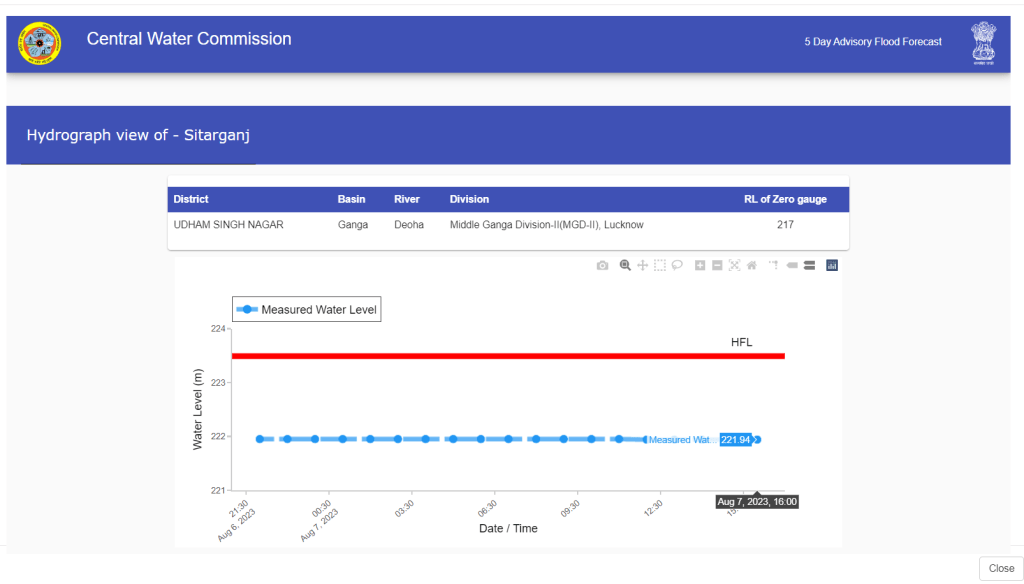Show closest data on hover
This screenshot has width=1024, height=584.
click(x=791, y=265)
